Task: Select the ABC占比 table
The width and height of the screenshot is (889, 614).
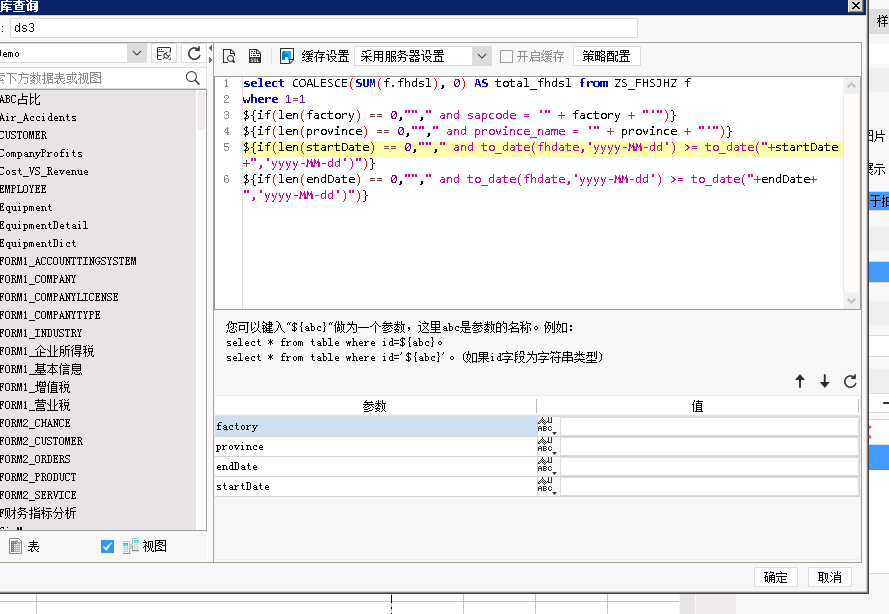Action: coord(20,99)
